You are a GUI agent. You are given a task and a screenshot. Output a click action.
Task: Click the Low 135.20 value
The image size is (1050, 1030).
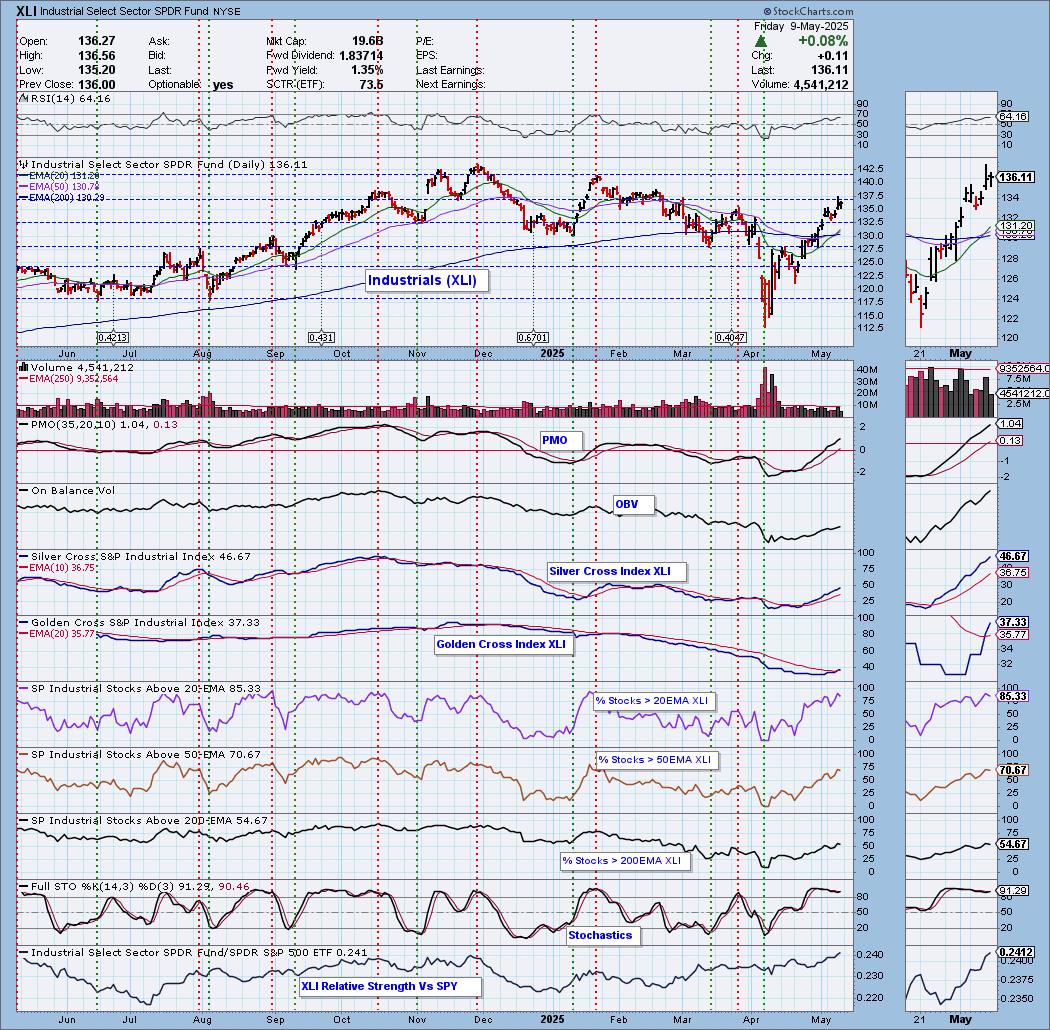click(x=96, y=70)
